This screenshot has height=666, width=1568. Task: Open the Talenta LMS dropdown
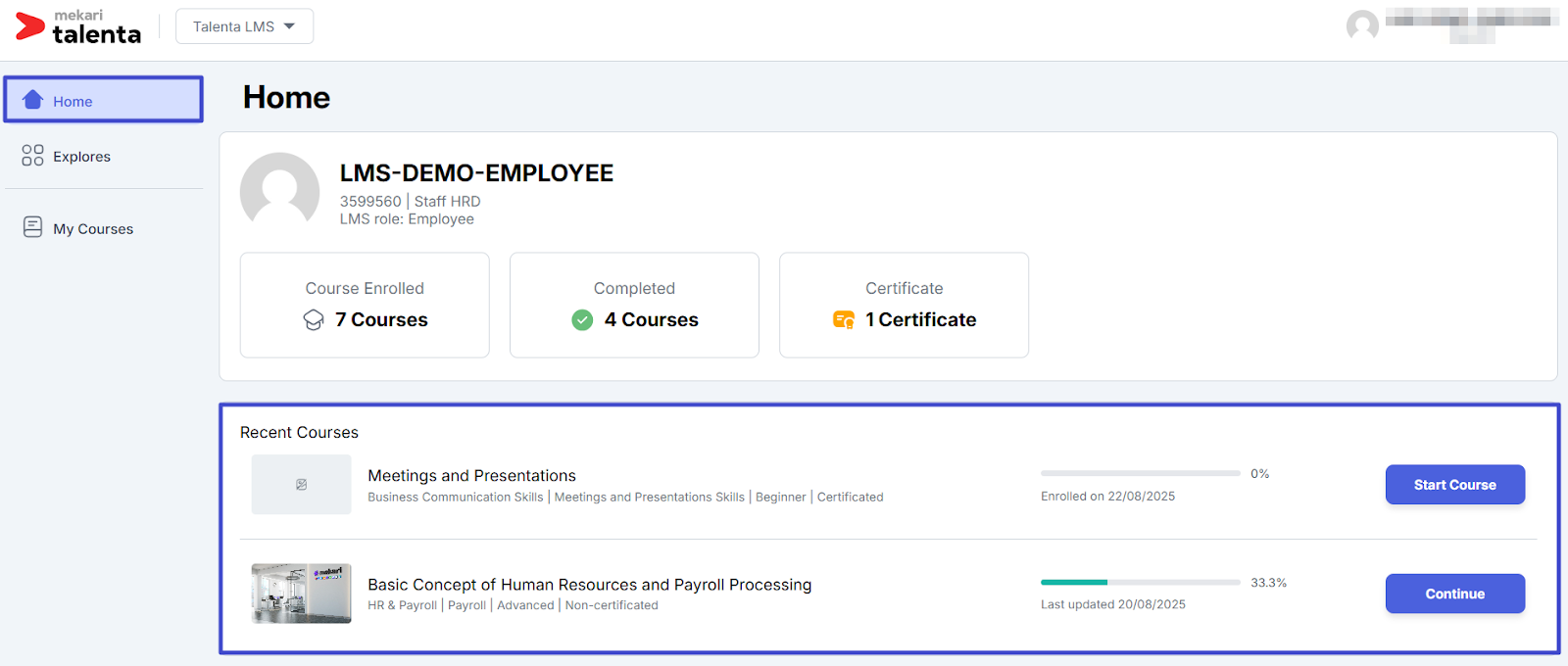[244, 26]
